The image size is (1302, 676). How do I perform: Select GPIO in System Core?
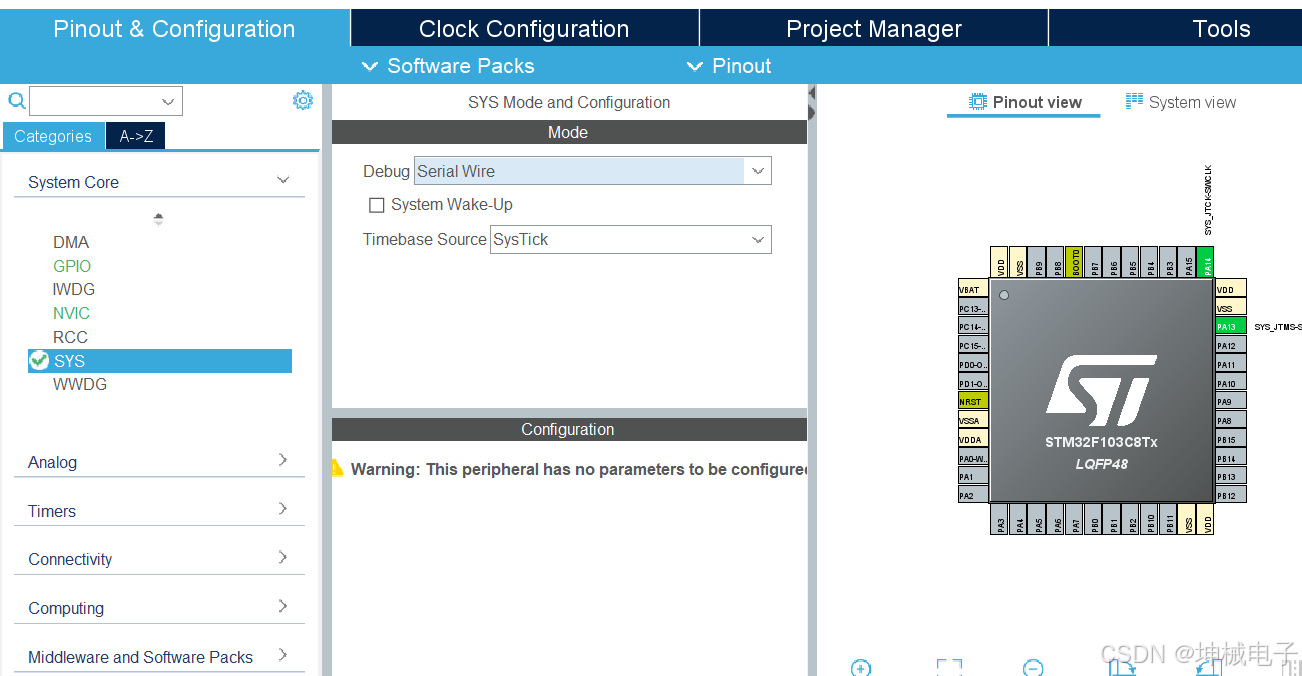(x=72, y=266)
